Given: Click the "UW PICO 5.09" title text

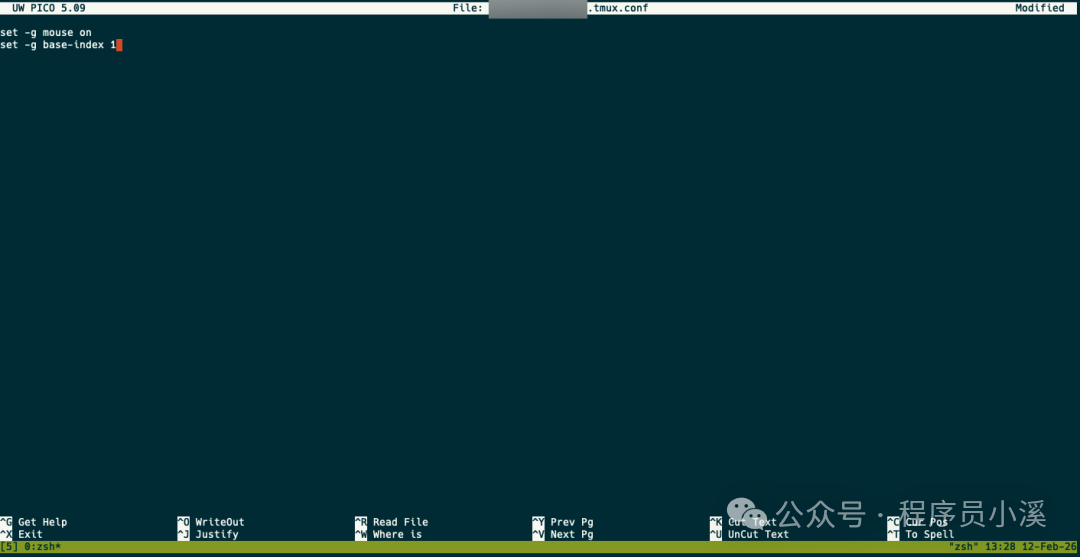Looking at the screenshot, I should coord(49,8).
